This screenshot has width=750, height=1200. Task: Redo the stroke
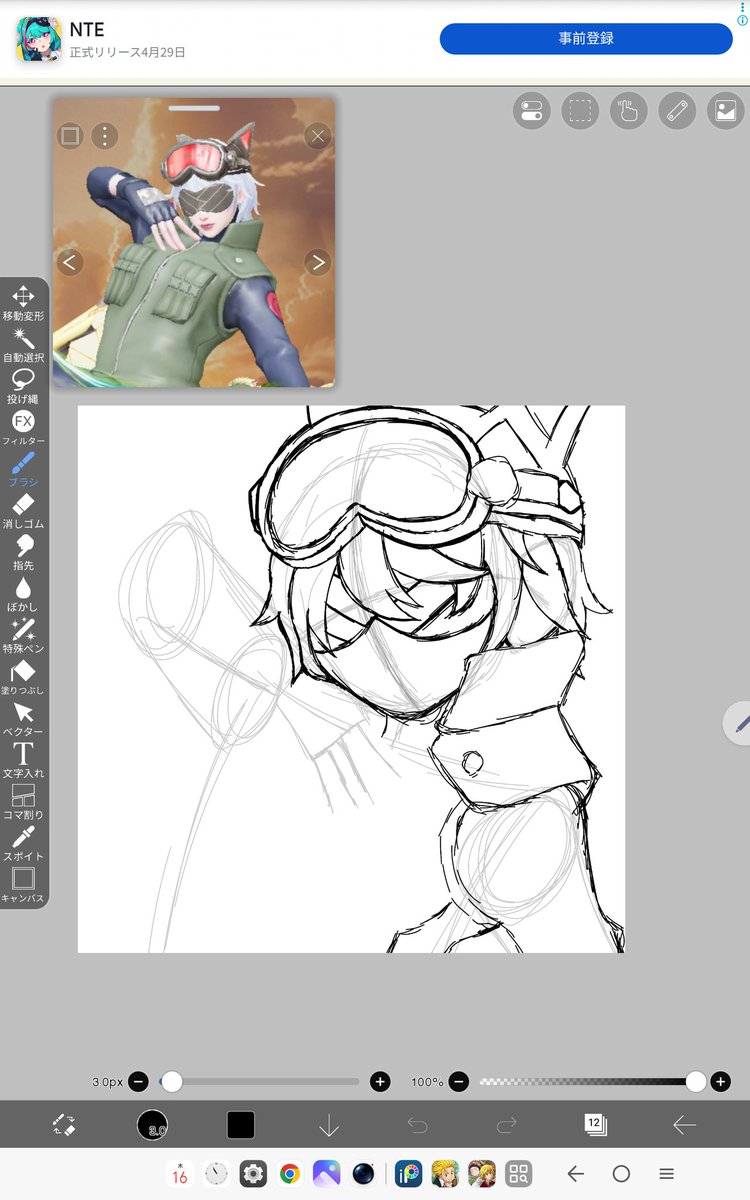507,1125
